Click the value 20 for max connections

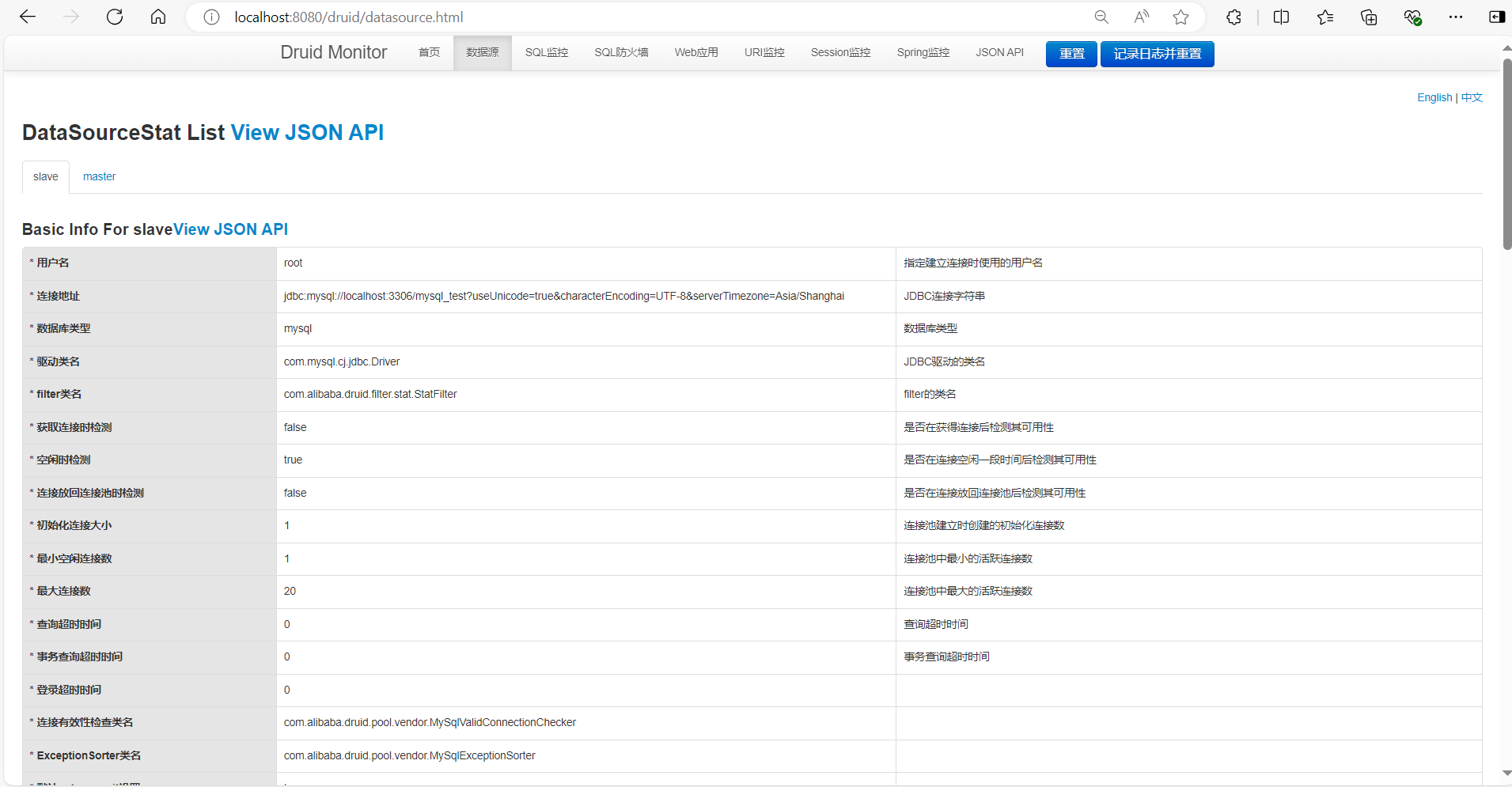point(290,591)
